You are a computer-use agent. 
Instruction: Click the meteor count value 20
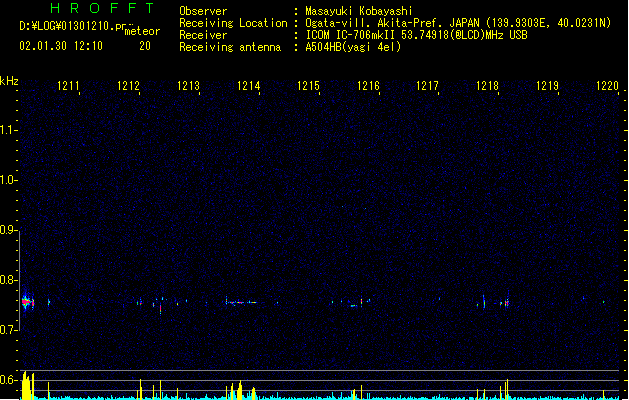click(145, 46)
